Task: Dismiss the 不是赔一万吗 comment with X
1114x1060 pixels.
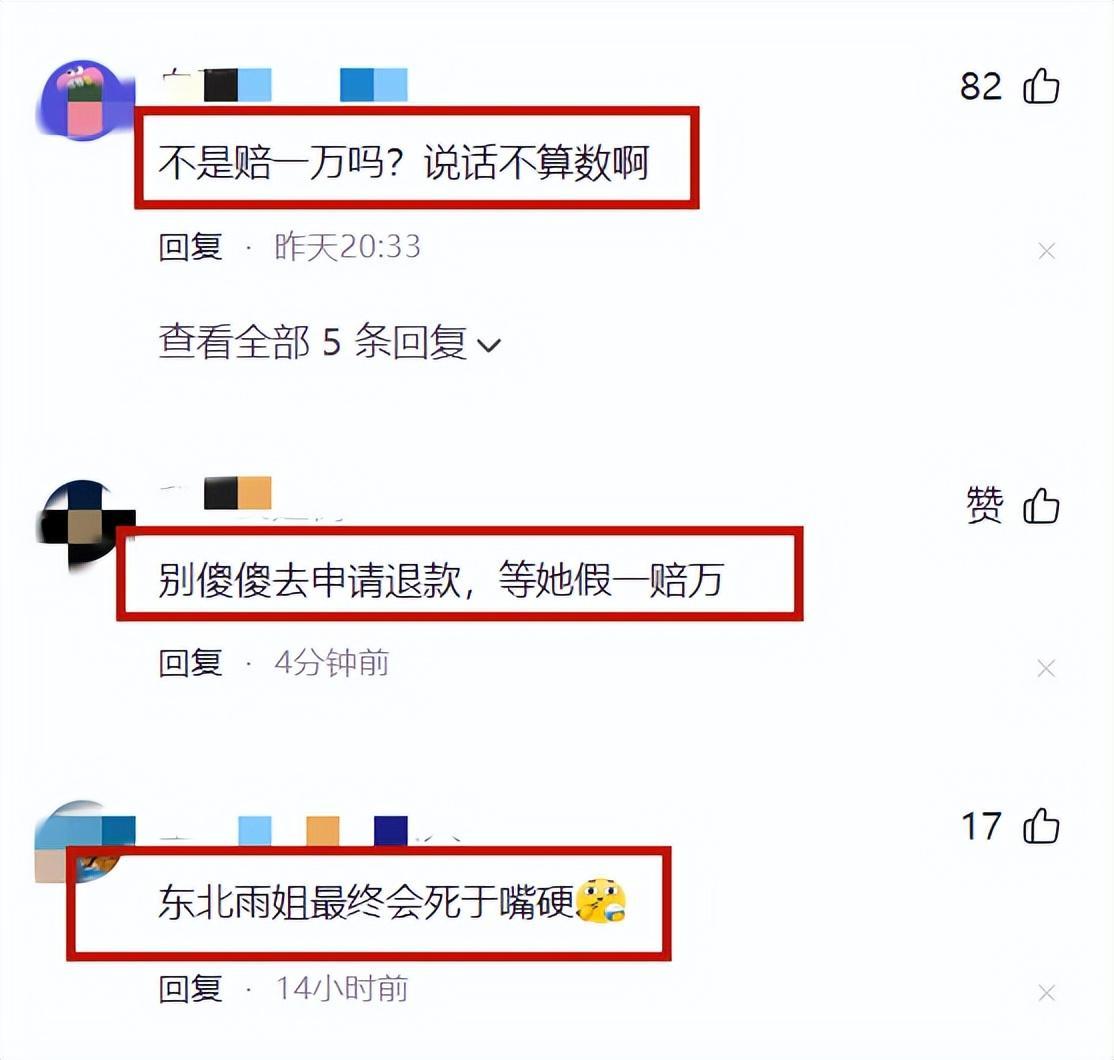Action: click(x=1046, y=251)
